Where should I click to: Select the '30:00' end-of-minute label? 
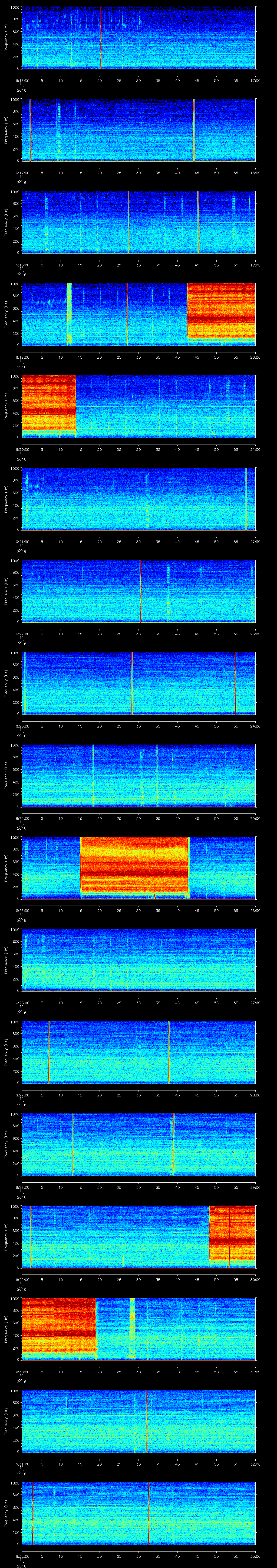point(255,1279)
